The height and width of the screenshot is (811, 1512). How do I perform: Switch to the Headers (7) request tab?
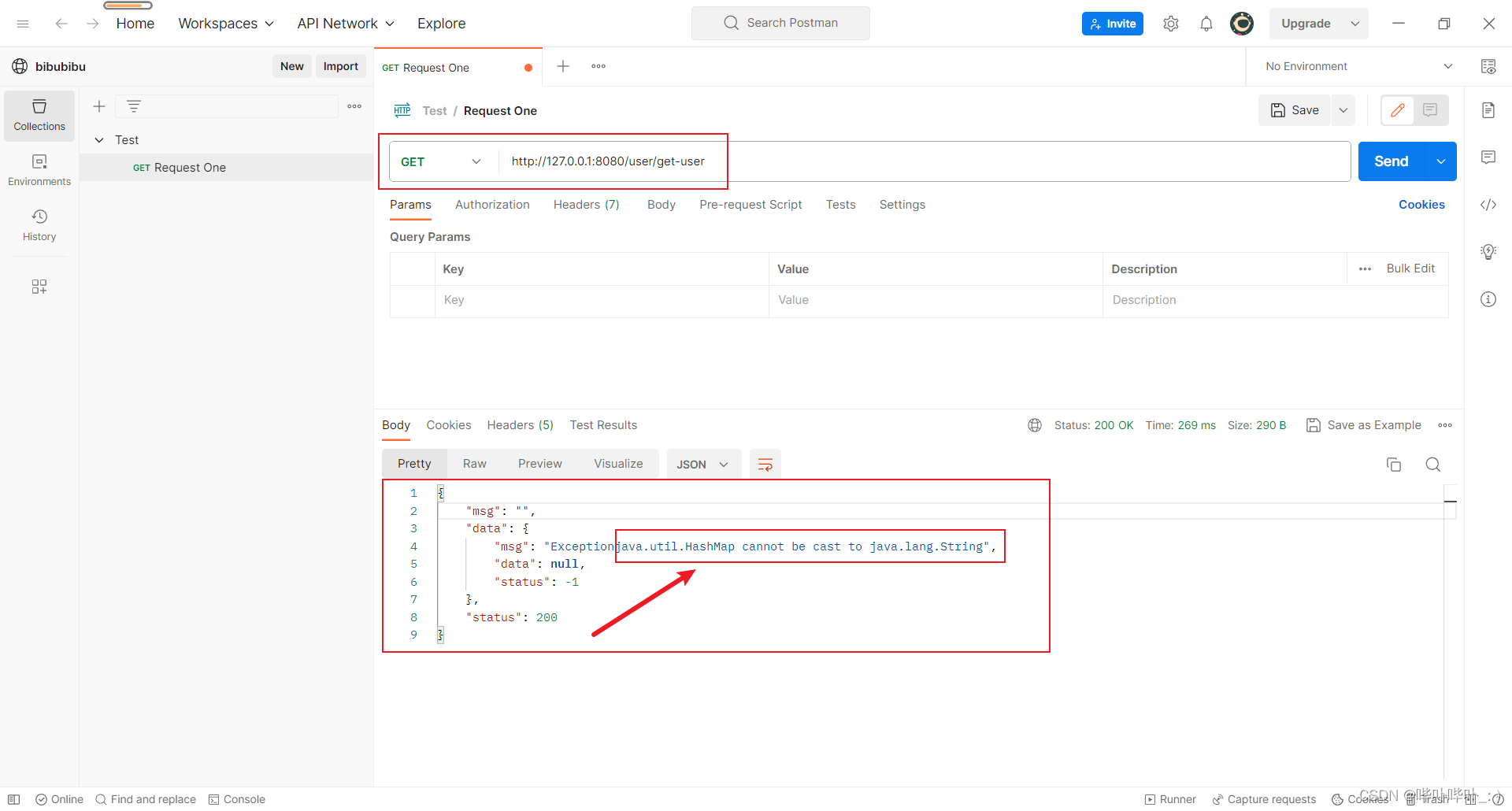(587, 205)
